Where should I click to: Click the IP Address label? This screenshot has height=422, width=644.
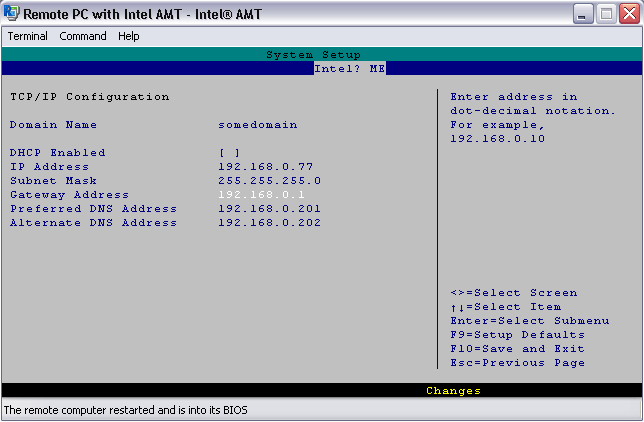coord(49,167)
